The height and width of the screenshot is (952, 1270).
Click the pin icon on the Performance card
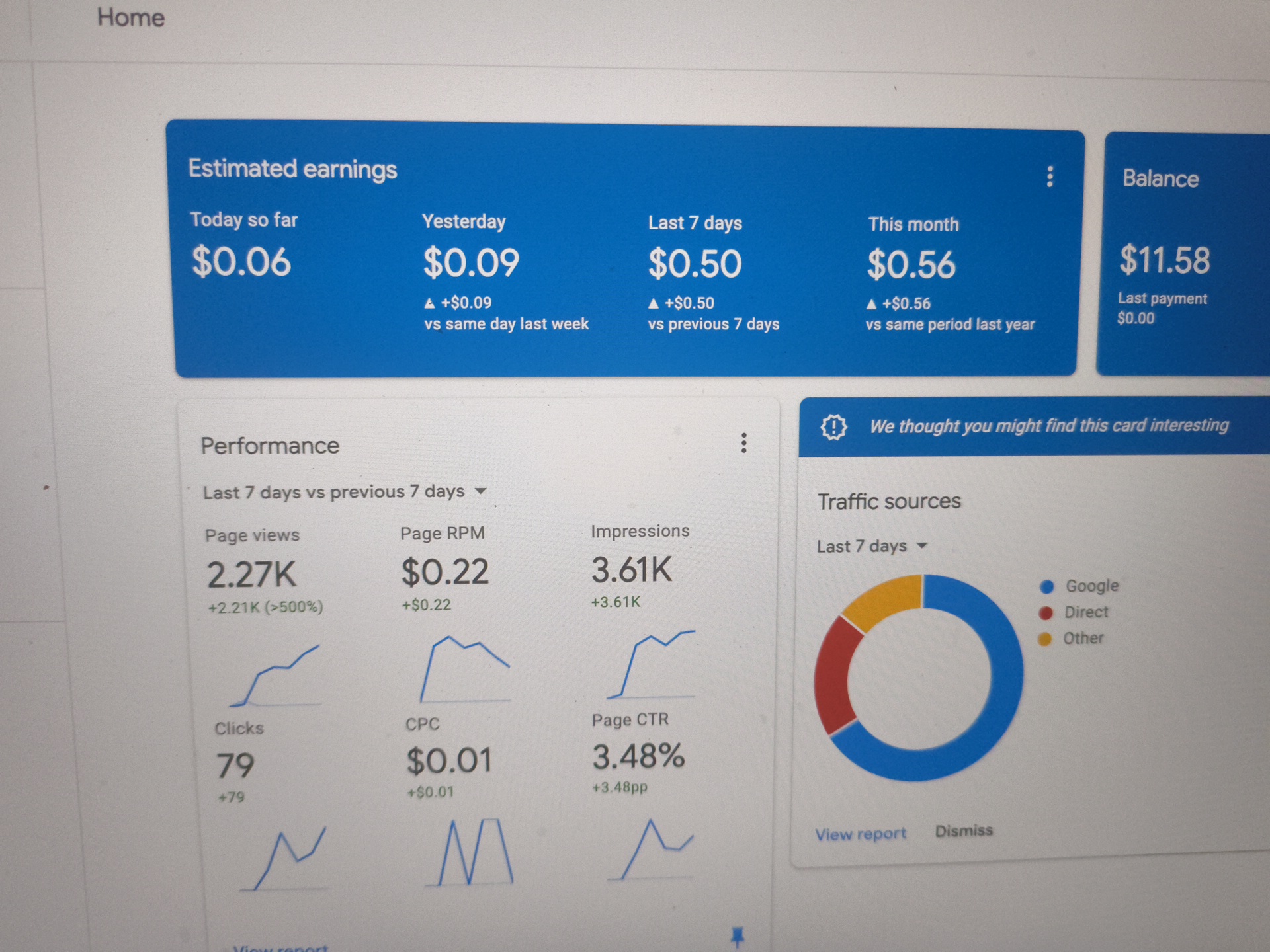coord(738,936)
